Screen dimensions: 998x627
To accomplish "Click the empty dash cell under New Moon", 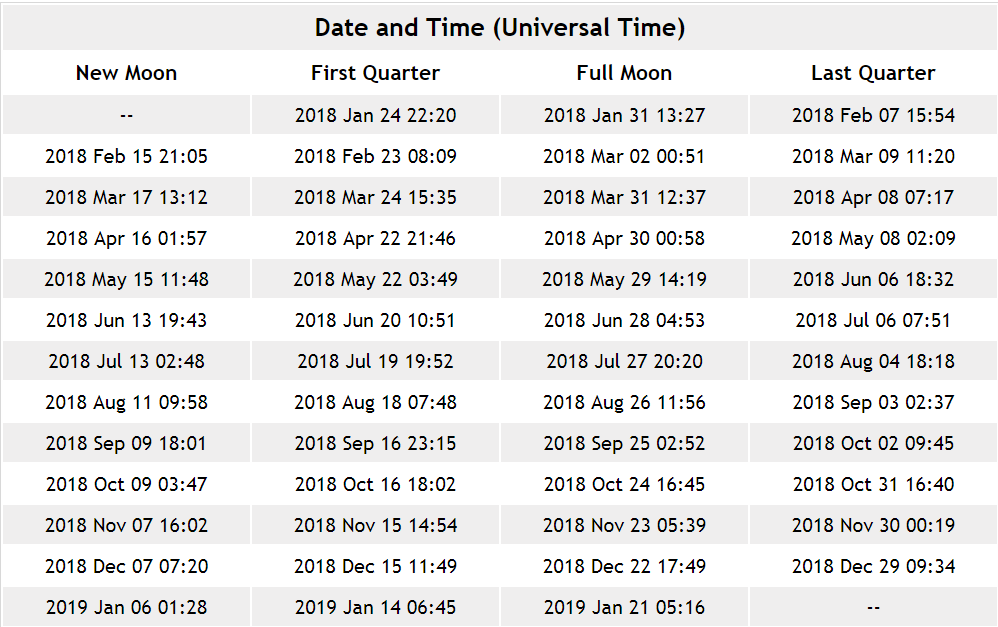I will click(126, 115).
